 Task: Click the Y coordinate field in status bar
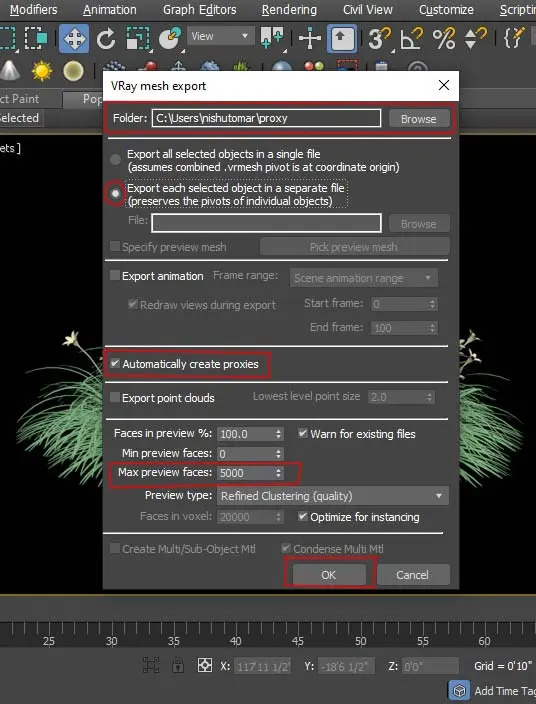click(x=347, y=666)
